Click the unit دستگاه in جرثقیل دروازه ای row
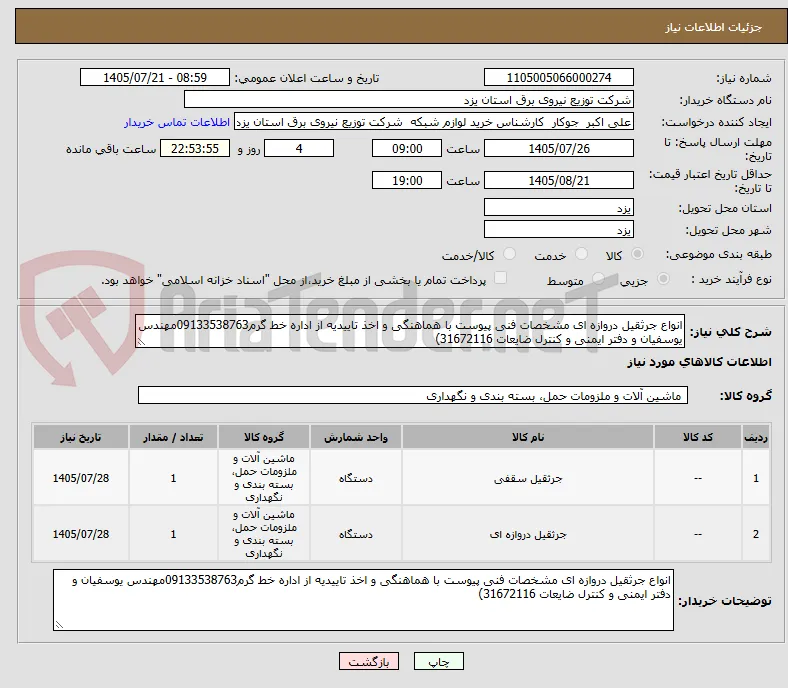The image size is (788, 688). [356, 534]
